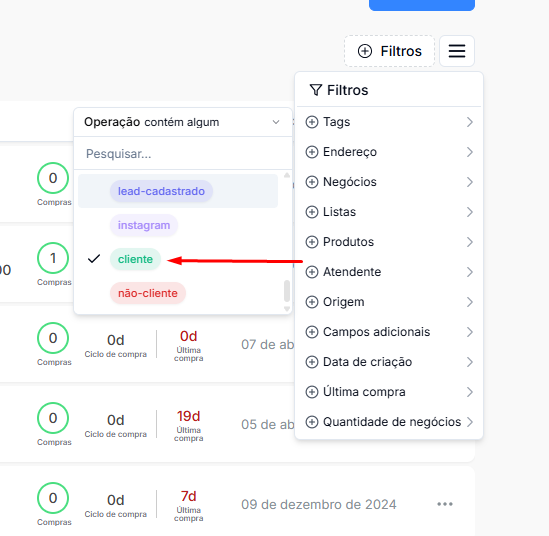Click plus icon beside Atendente filter
The width and height of the screenshot is (549, 536).
[312, 272]
